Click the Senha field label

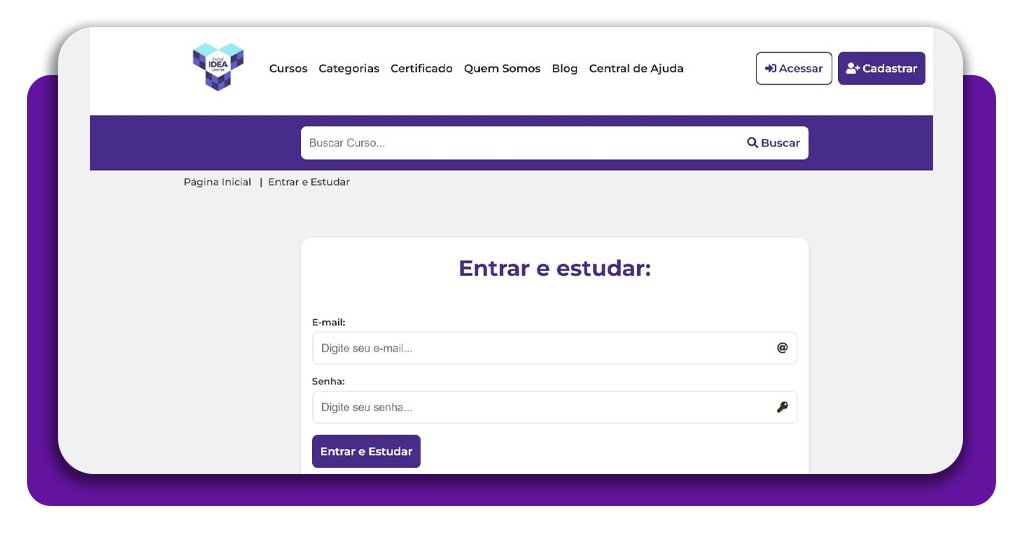click(328, 381)
